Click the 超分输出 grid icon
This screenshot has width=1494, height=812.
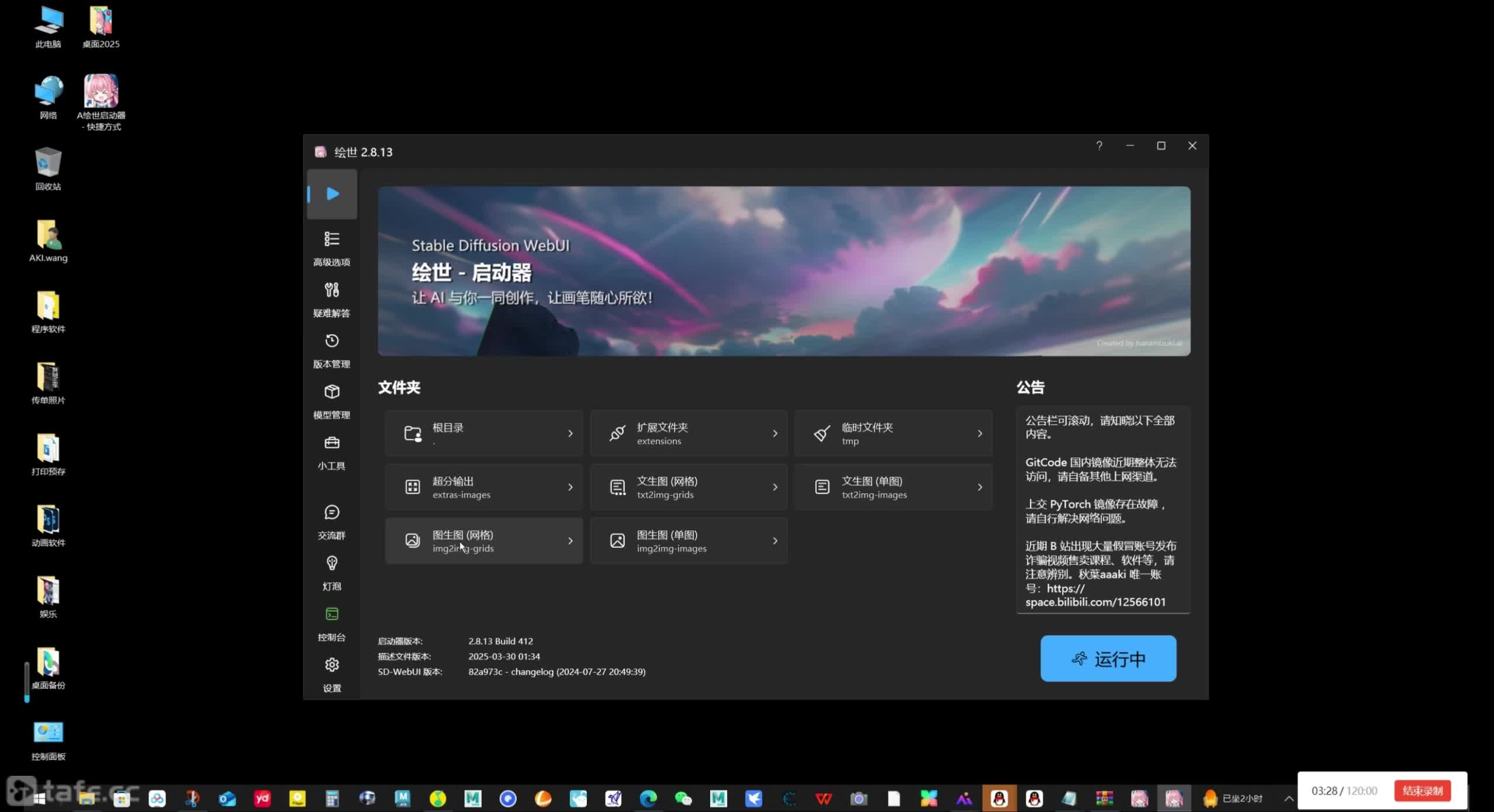pyautogui.click(x=413, y=487)
